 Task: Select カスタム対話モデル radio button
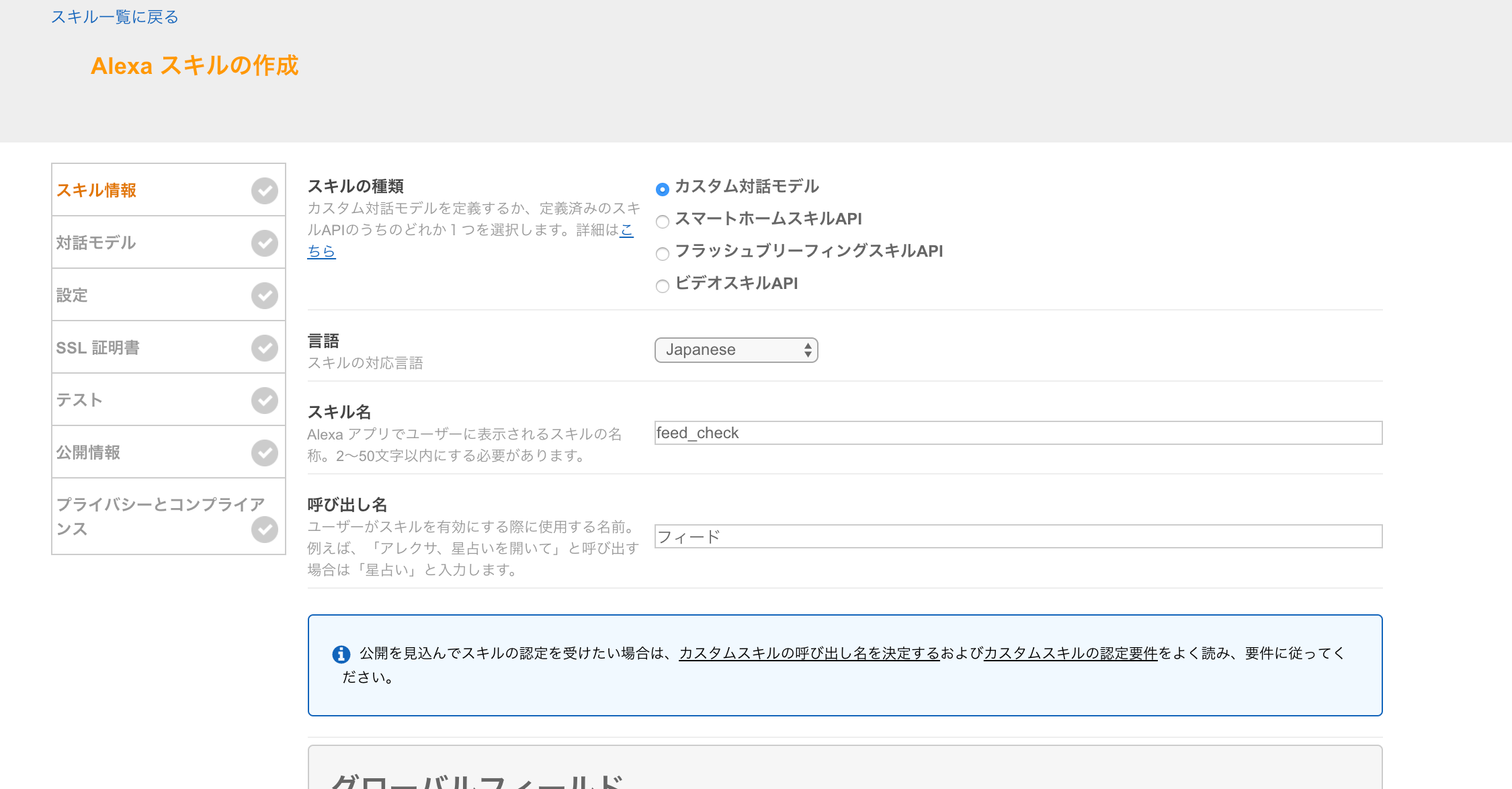click(x=663, y=190)
